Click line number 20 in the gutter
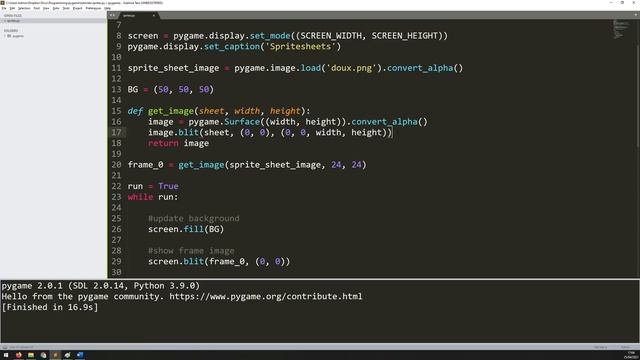The height and width of the screenshot is (360, 640). [x=116, y=165]
